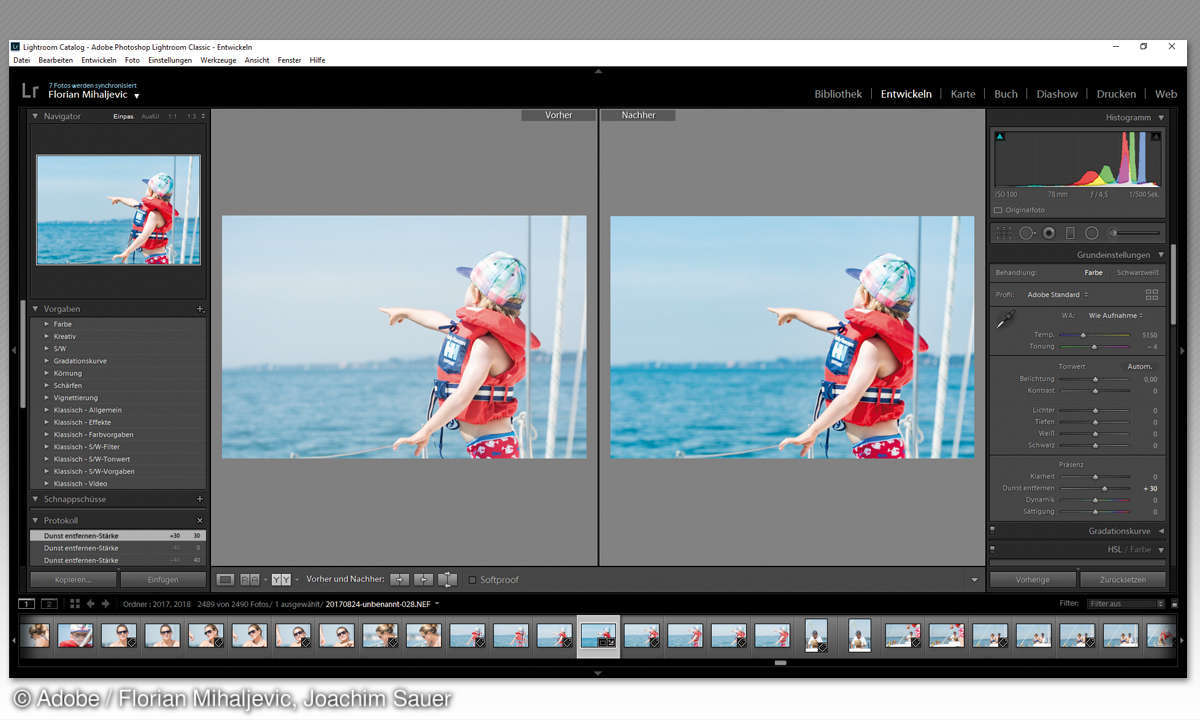The image size is (1200, 720).
Task: Open the Adobe Standard profile dropdown
Action: [1058, 295]
